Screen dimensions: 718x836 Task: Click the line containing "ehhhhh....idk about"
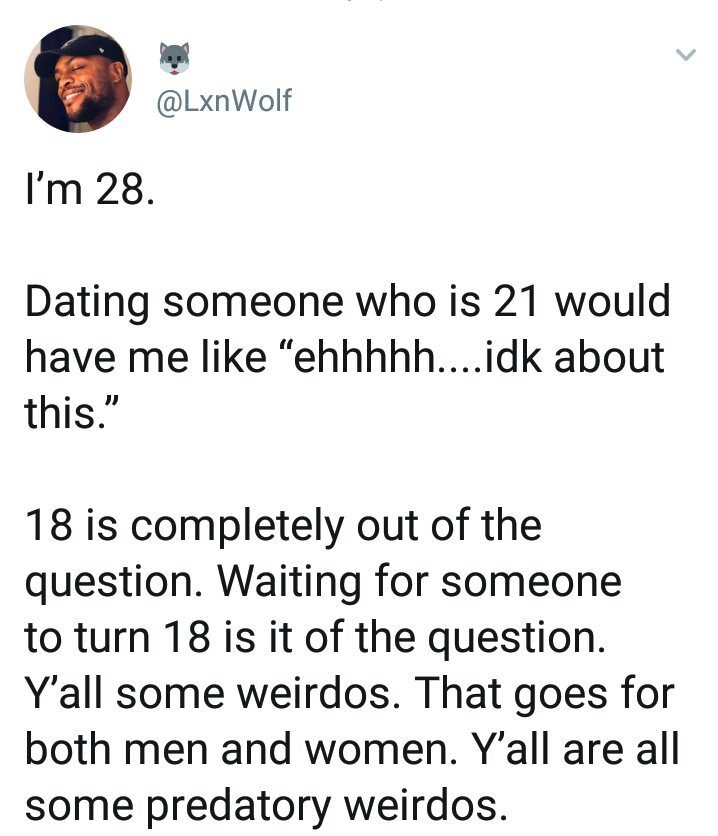pos(343,358)
